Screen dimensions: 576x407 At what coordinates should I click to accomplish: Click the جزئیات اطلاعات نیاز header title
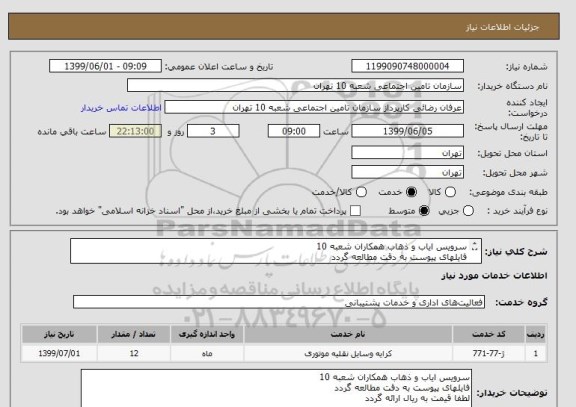[502, 28]
